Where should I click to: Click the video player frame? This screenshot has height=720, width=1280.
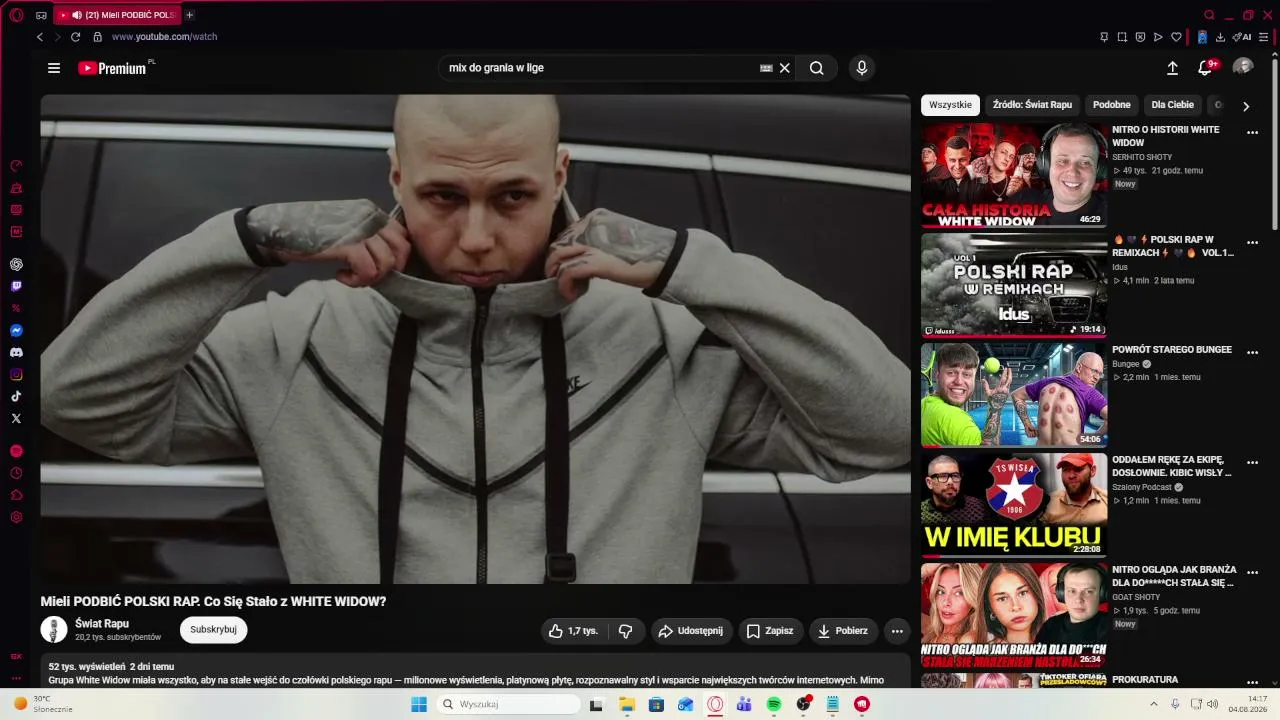click(475, 339)
